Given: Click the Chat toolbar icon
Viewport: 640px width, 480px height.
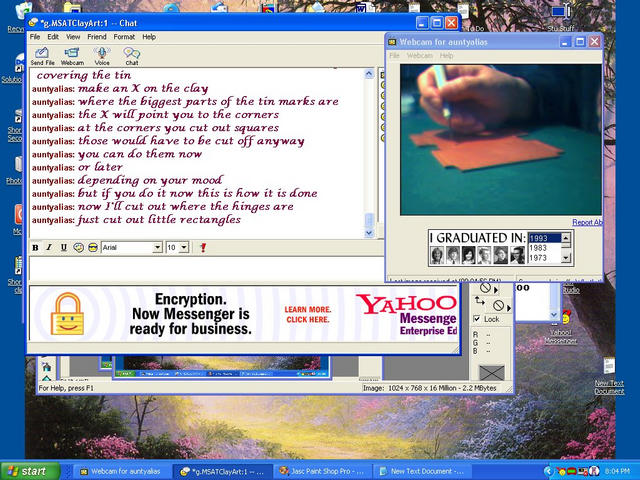Looking at the screenshot, I should [131, 56].
